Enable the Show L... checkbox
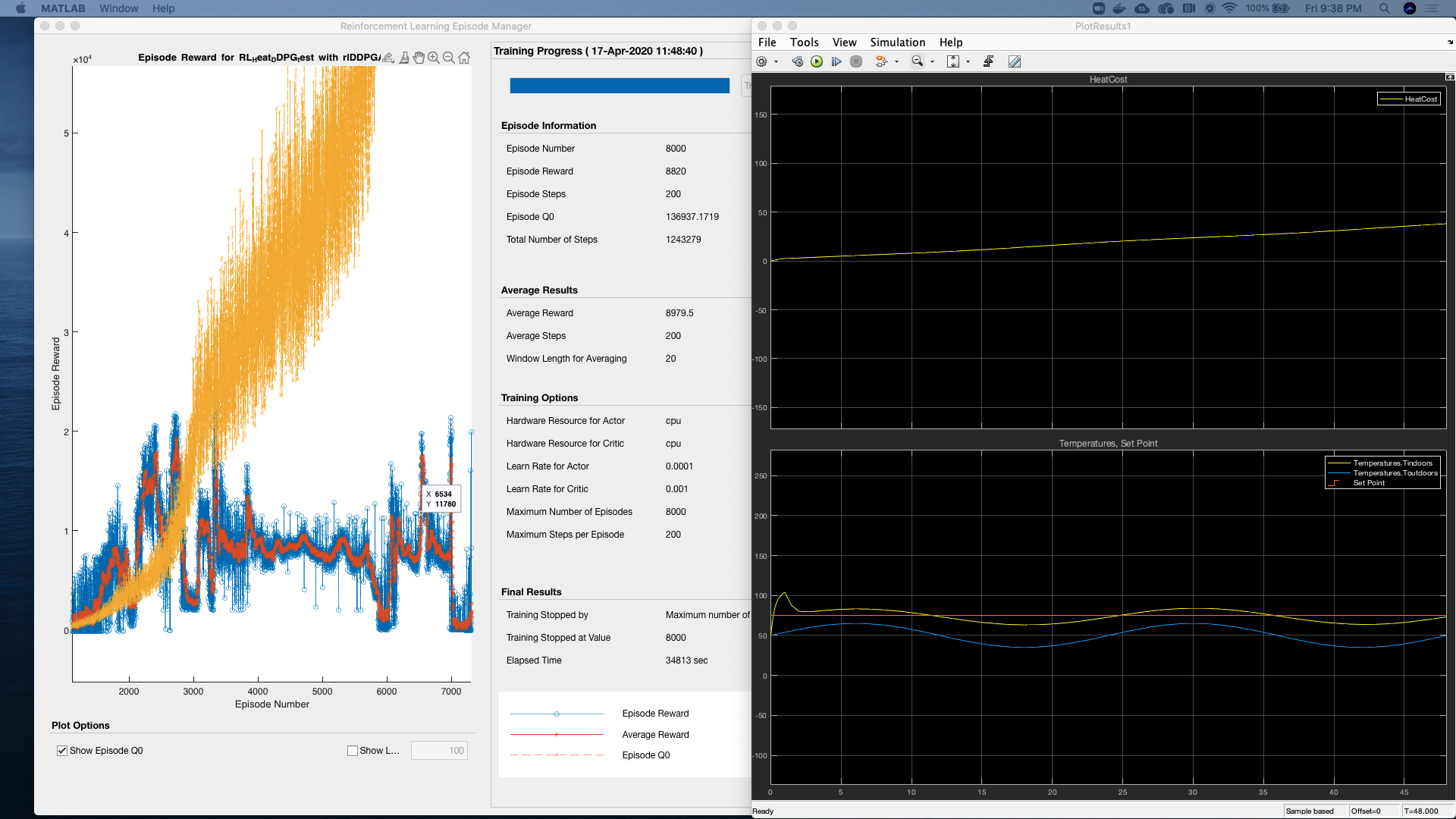This screenshot has width=1456, height=819. pos(353,751)
